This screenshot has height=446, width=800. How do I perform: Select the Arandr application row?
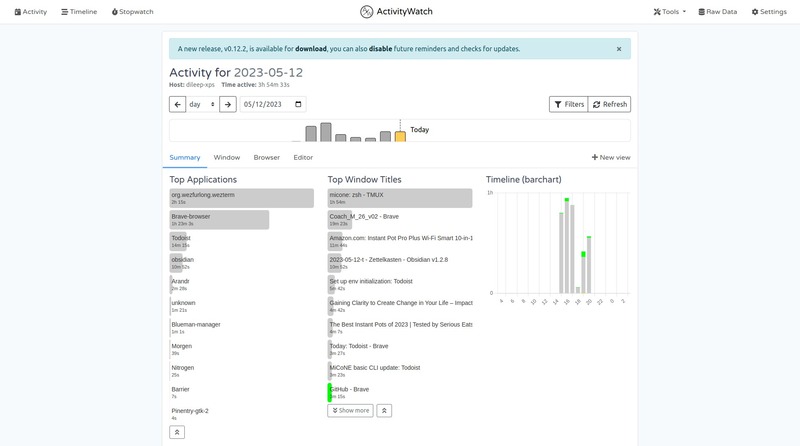(241, 285)
